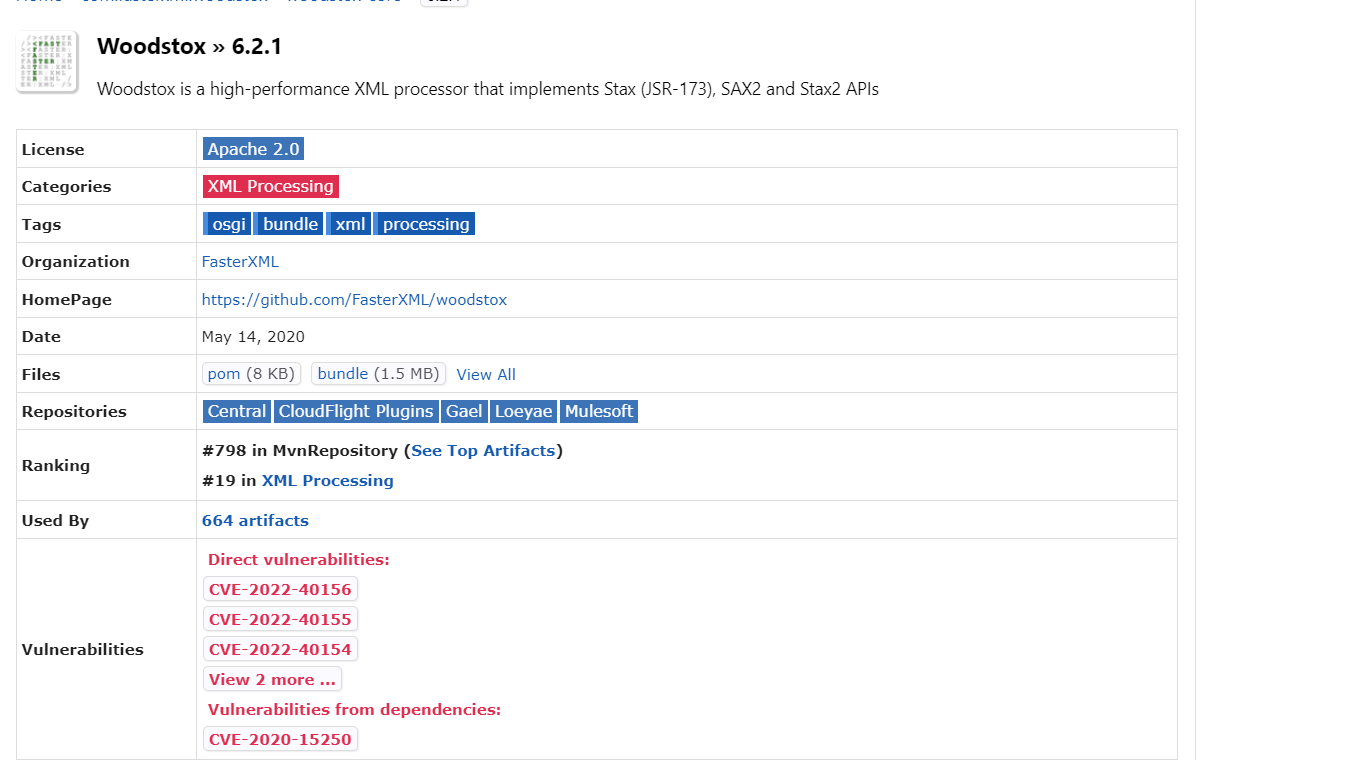Screen dimensions: 1359x760
Task: Expand View 2 more vulnerabilities
Action: 272,679
